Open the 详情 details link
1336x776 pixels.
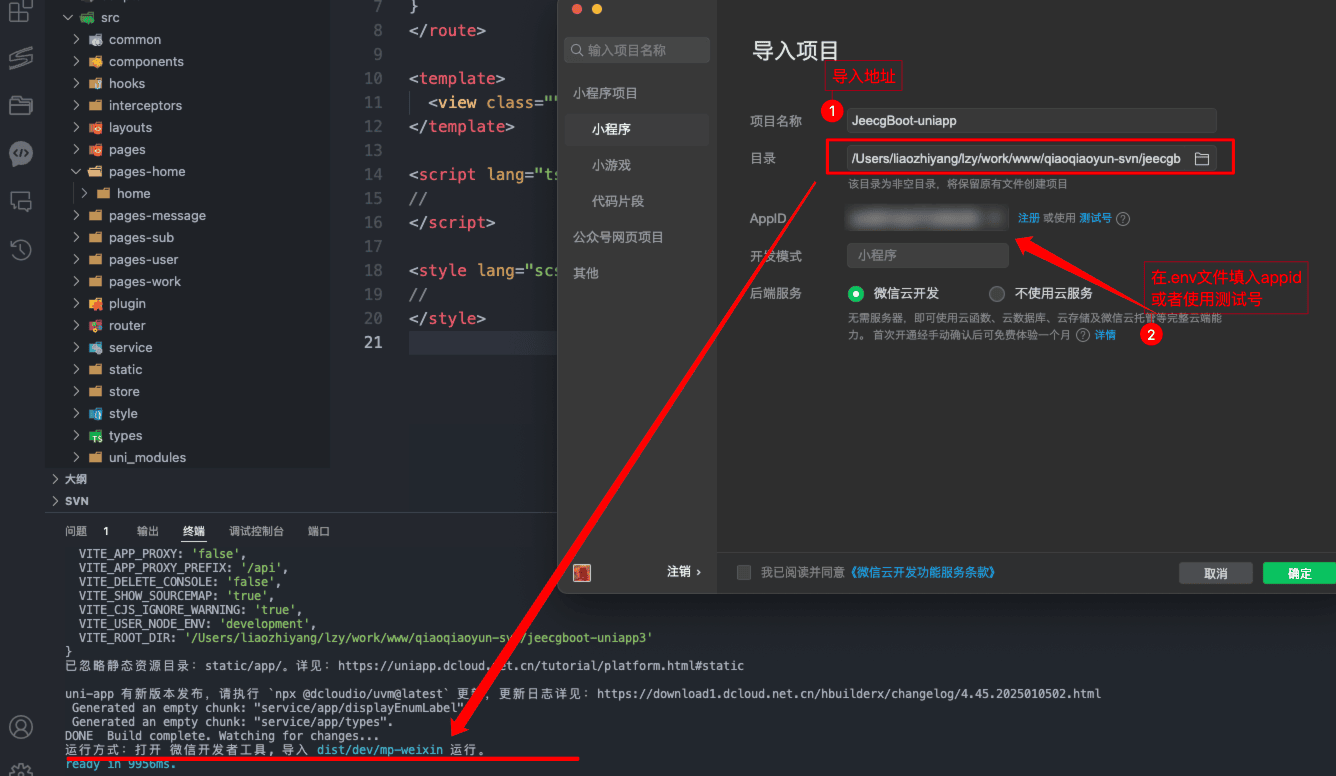tap(1105, 335)
